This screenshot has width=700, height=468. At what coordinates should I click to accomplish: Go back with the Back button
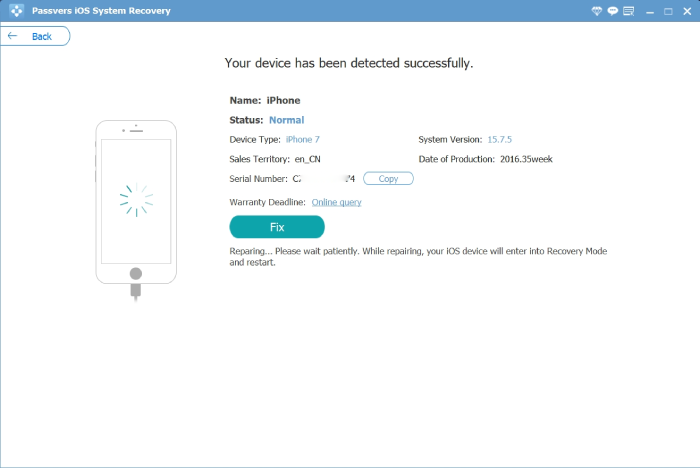(35, 36)
